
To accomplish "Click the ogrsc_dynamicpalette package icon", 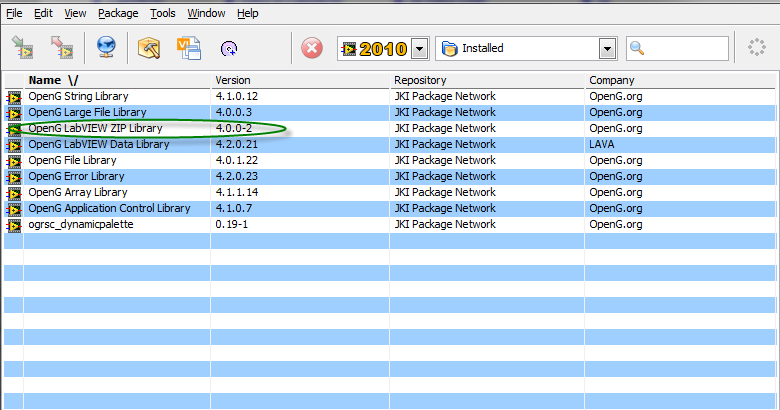I will pyautogui.click(x=14, y=225).
